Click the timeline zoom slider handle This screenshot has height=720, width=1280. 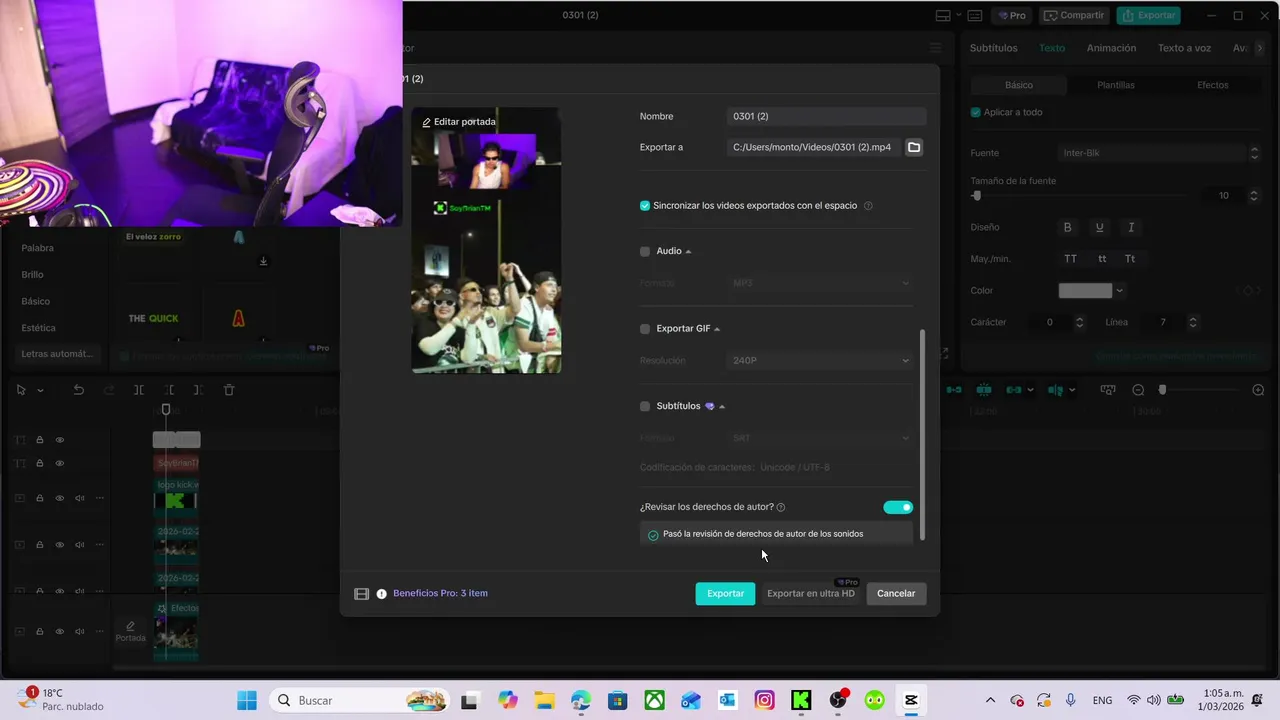1162,390
